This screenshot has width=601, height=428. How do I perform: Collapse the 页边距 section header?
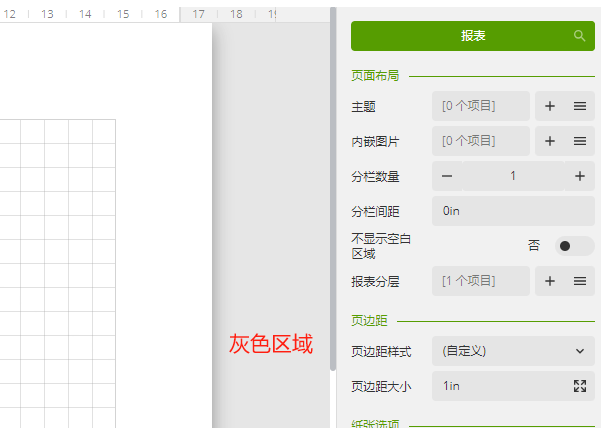369,320
